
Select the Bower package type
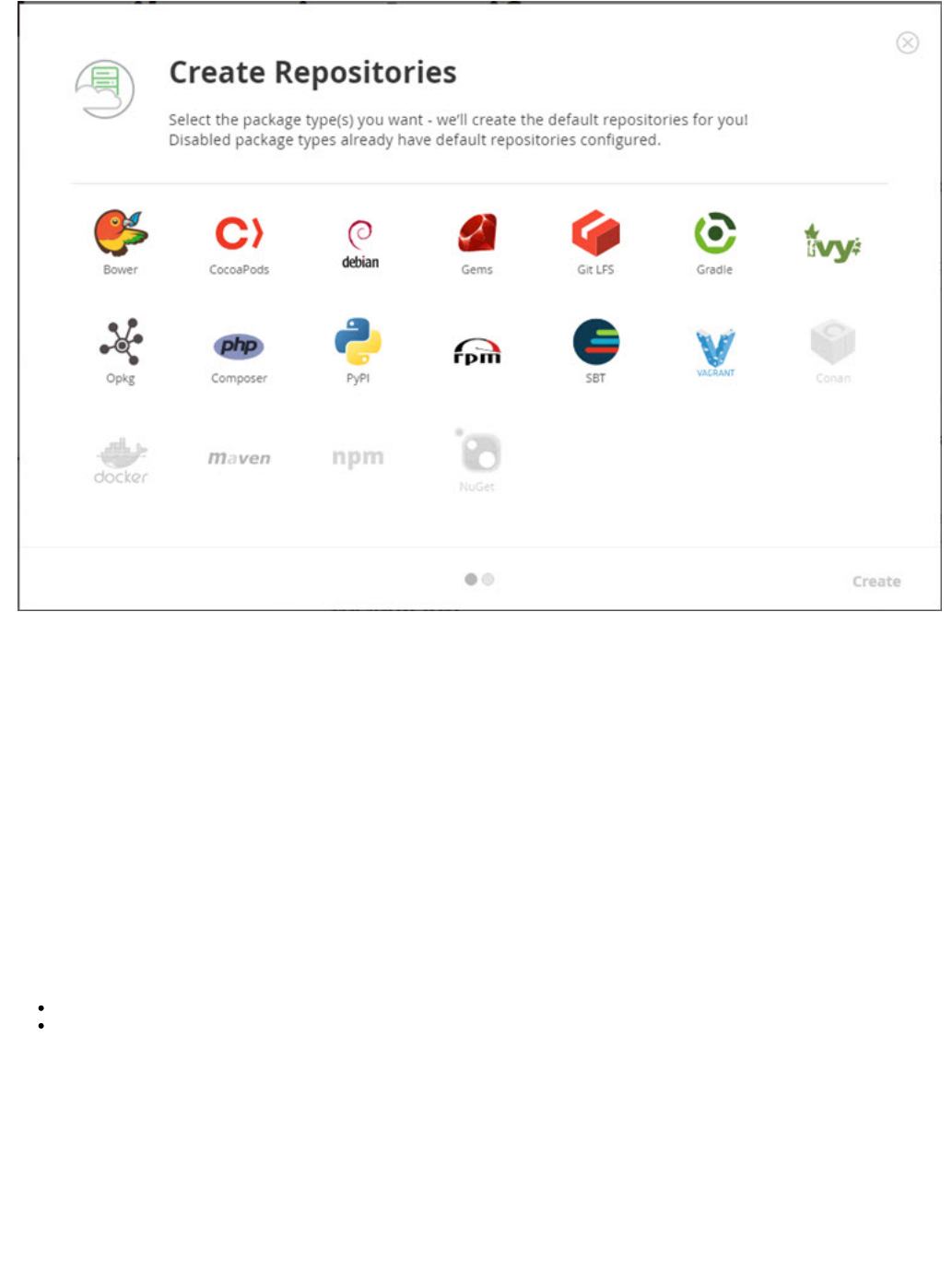point(121,241)
